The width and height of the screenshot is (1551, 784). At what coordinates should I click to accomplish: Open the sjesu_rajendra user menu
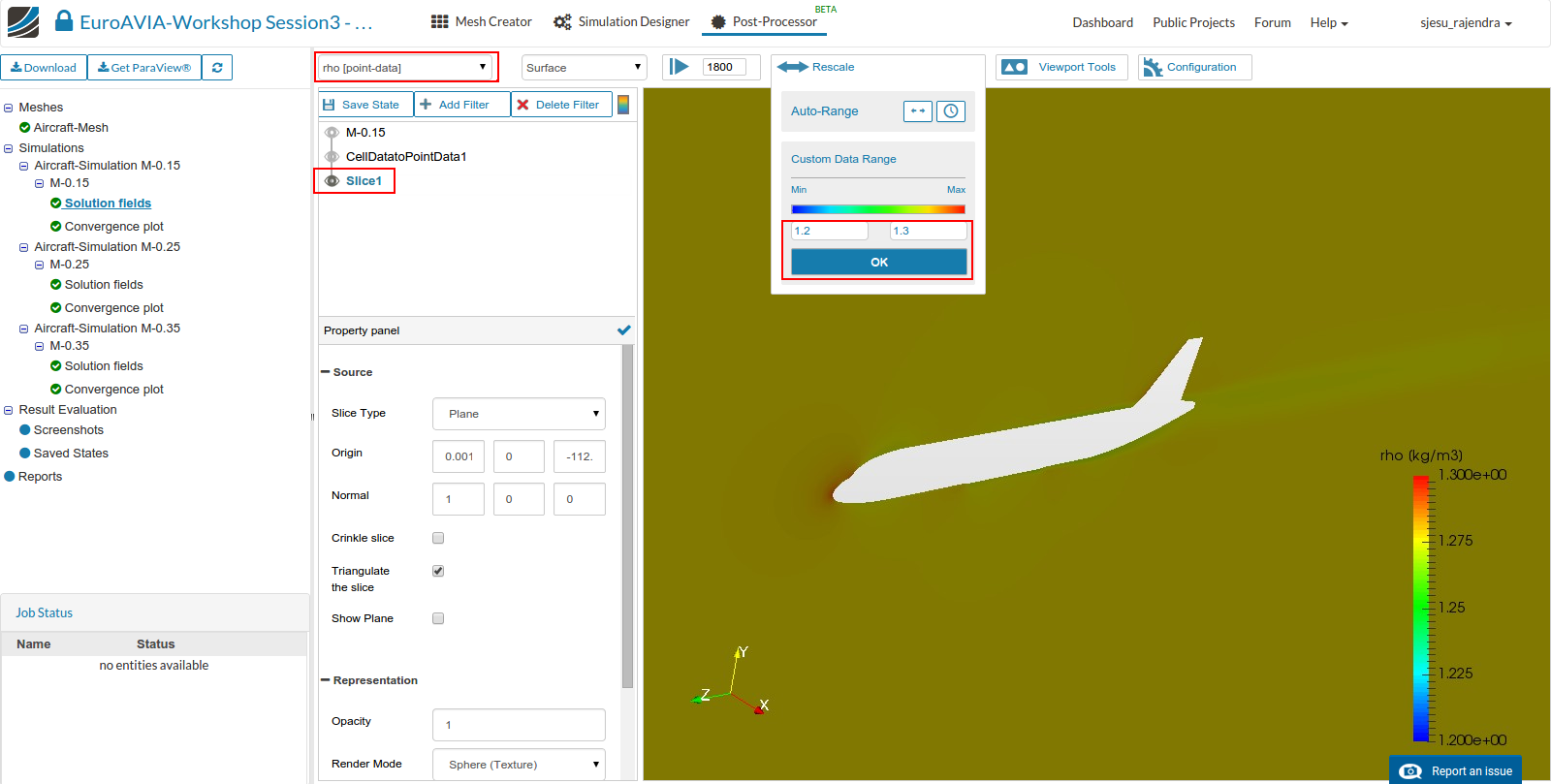pyautogui.click(x=1466, y=22)
